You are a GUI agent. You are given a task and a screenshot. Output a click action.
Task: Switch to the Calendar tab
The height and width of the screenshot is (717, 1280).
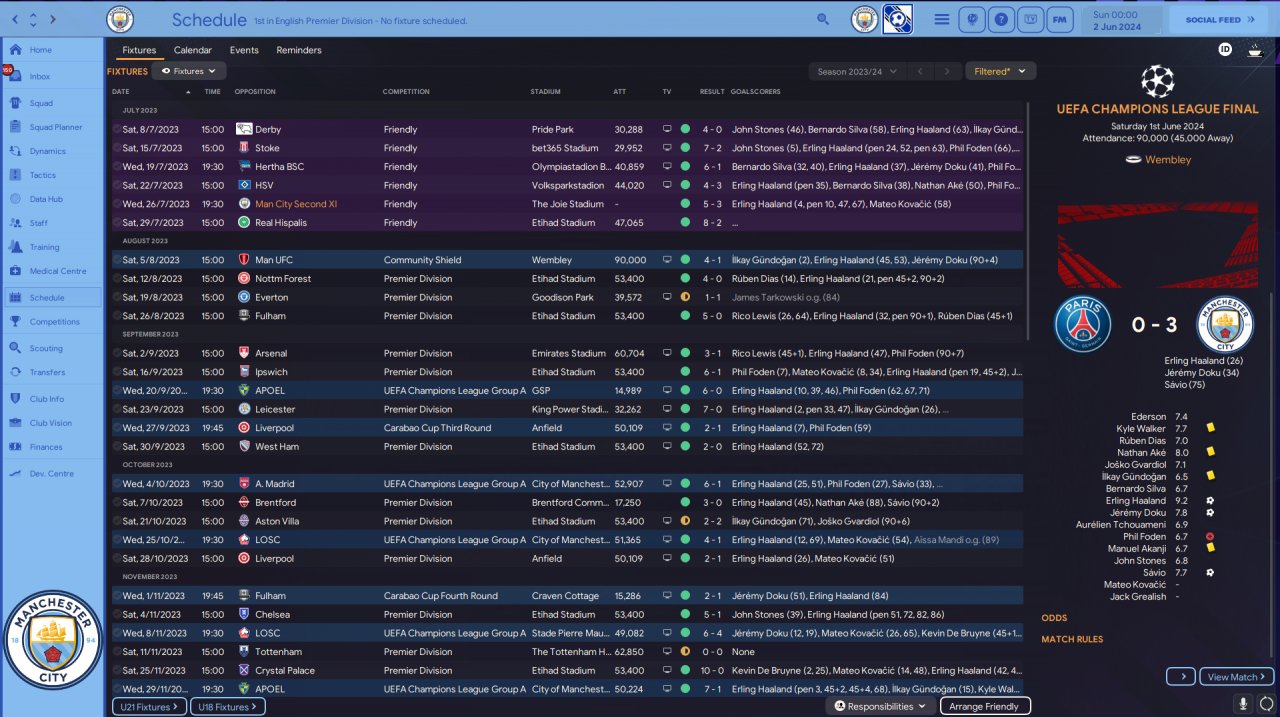tap(193, 50)
